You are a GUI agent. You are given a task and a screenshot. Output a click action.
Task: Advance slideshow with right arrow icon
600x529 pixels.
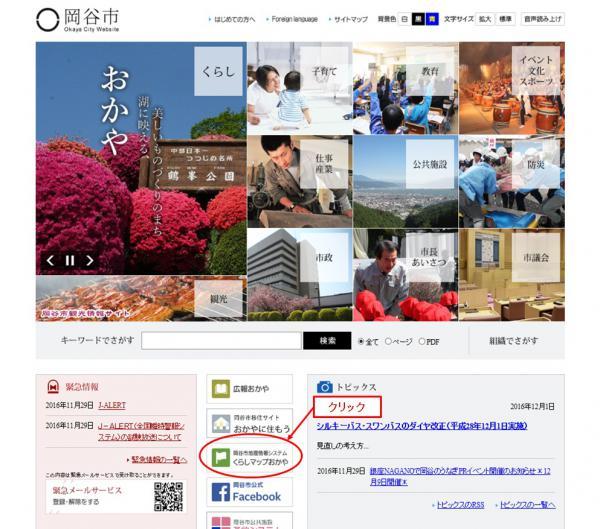90,261
